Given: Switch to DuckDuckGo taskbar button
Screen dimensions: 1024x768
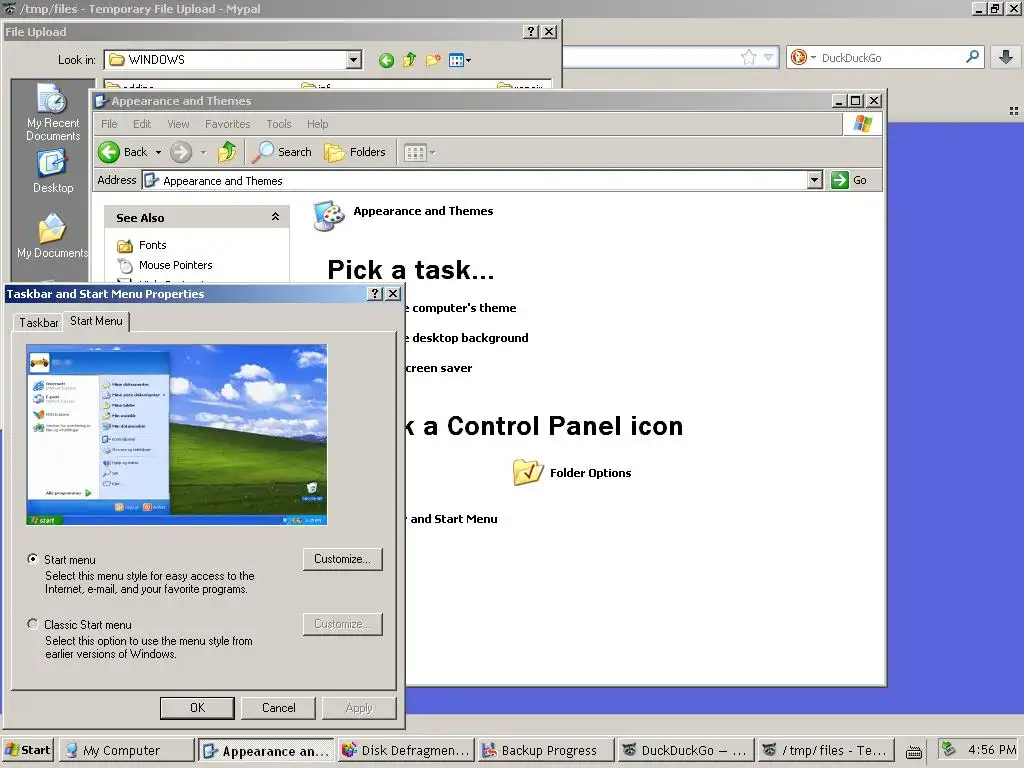Looking at the screenshot, I should [x=685, y=750].
